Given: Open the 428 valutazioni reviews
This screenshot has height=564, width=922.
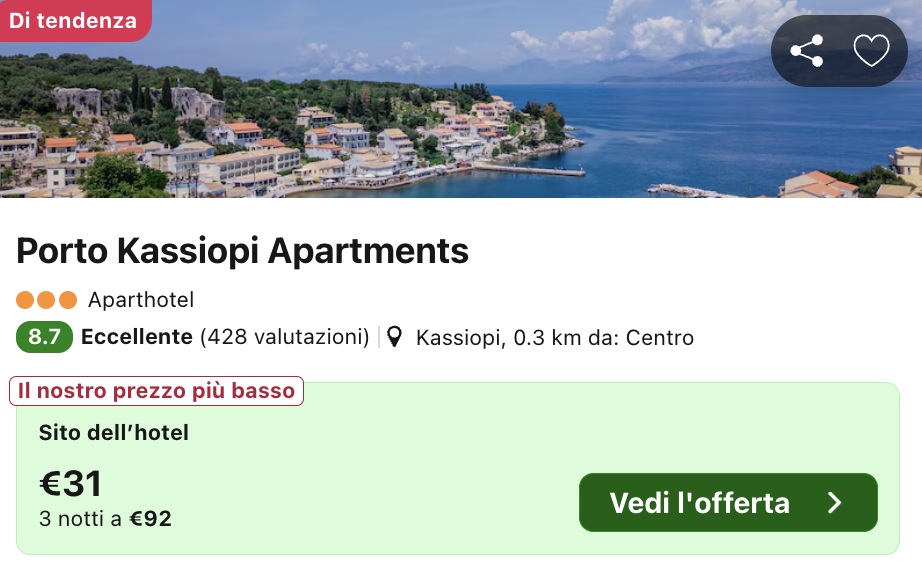Looking at the screenshot, I should [285, 337].
